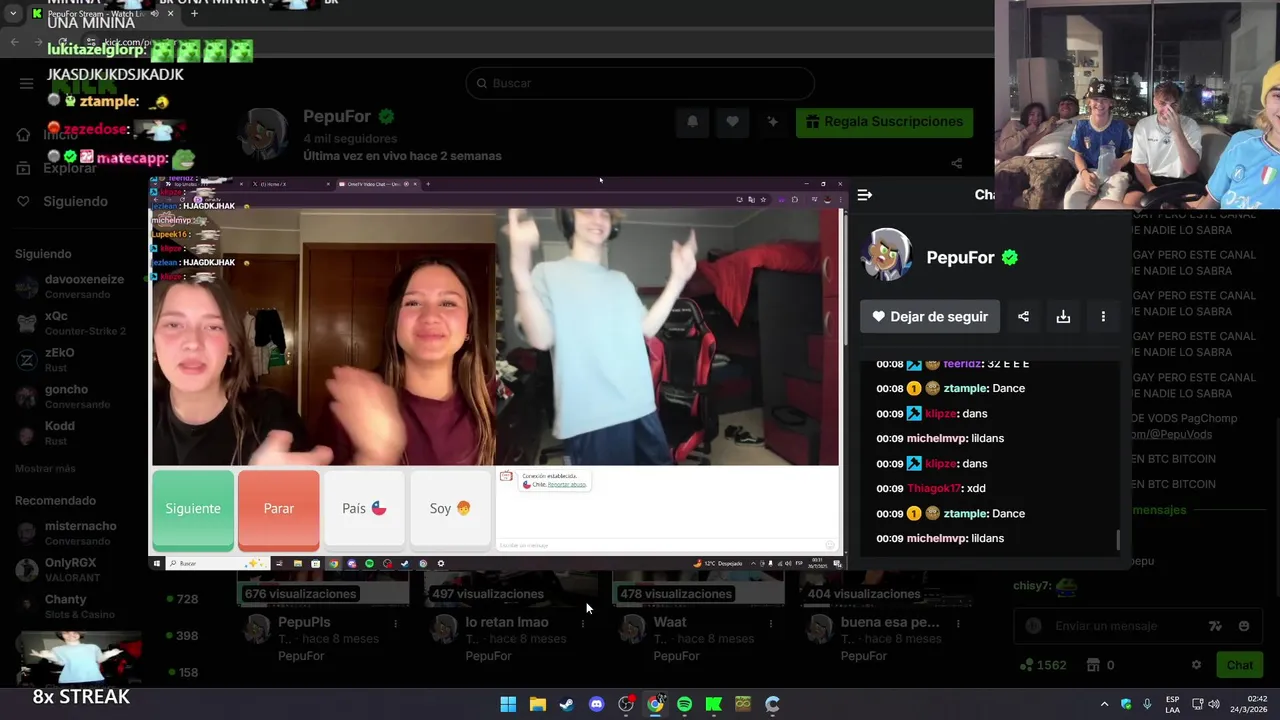Open the lo retan lmao clip

point(507,622)
